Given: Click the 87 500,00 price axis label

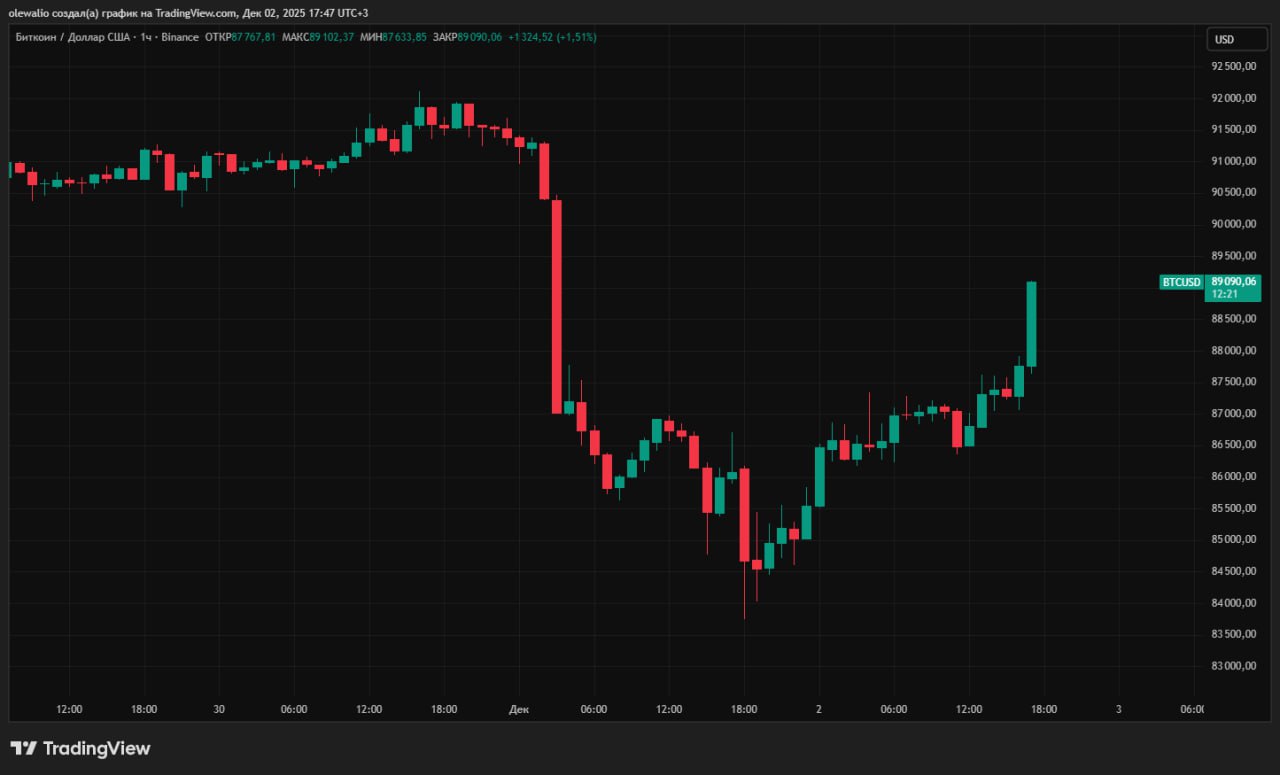Looking at the screenshot, I should (x=1234, y=382).
